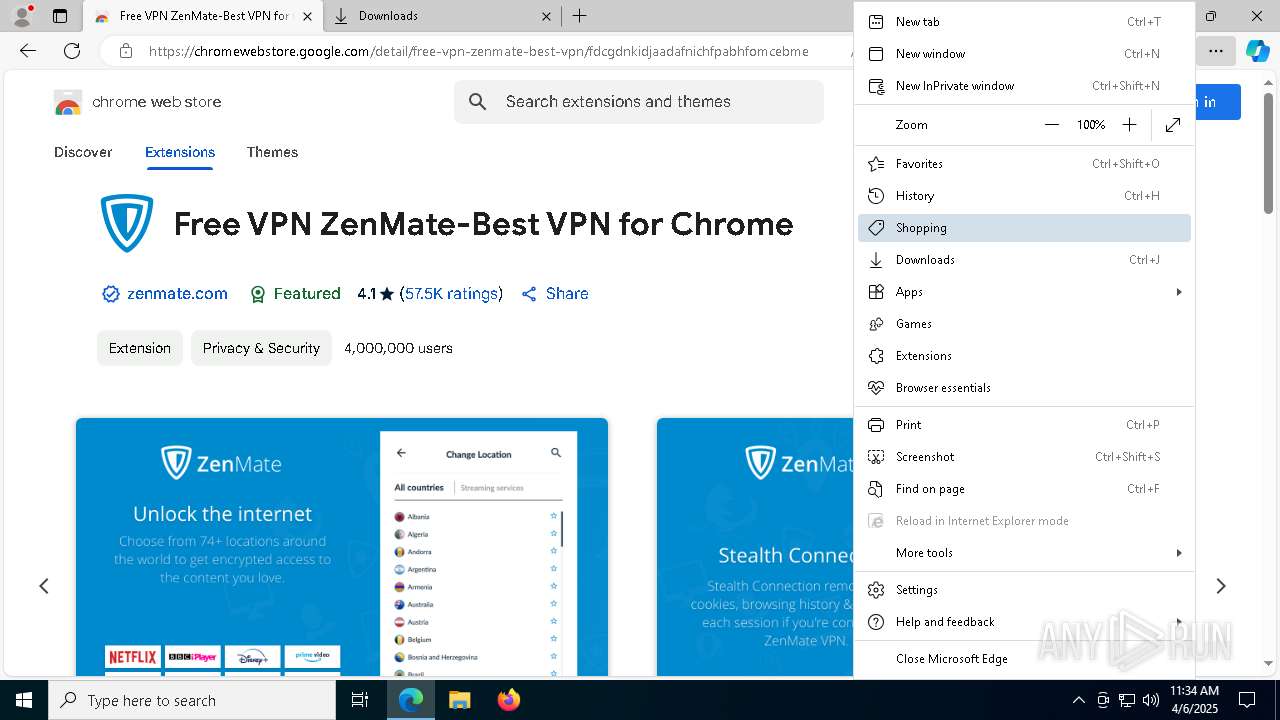Select New window menu entry
1280x720 pixels.
point(1024,54)
